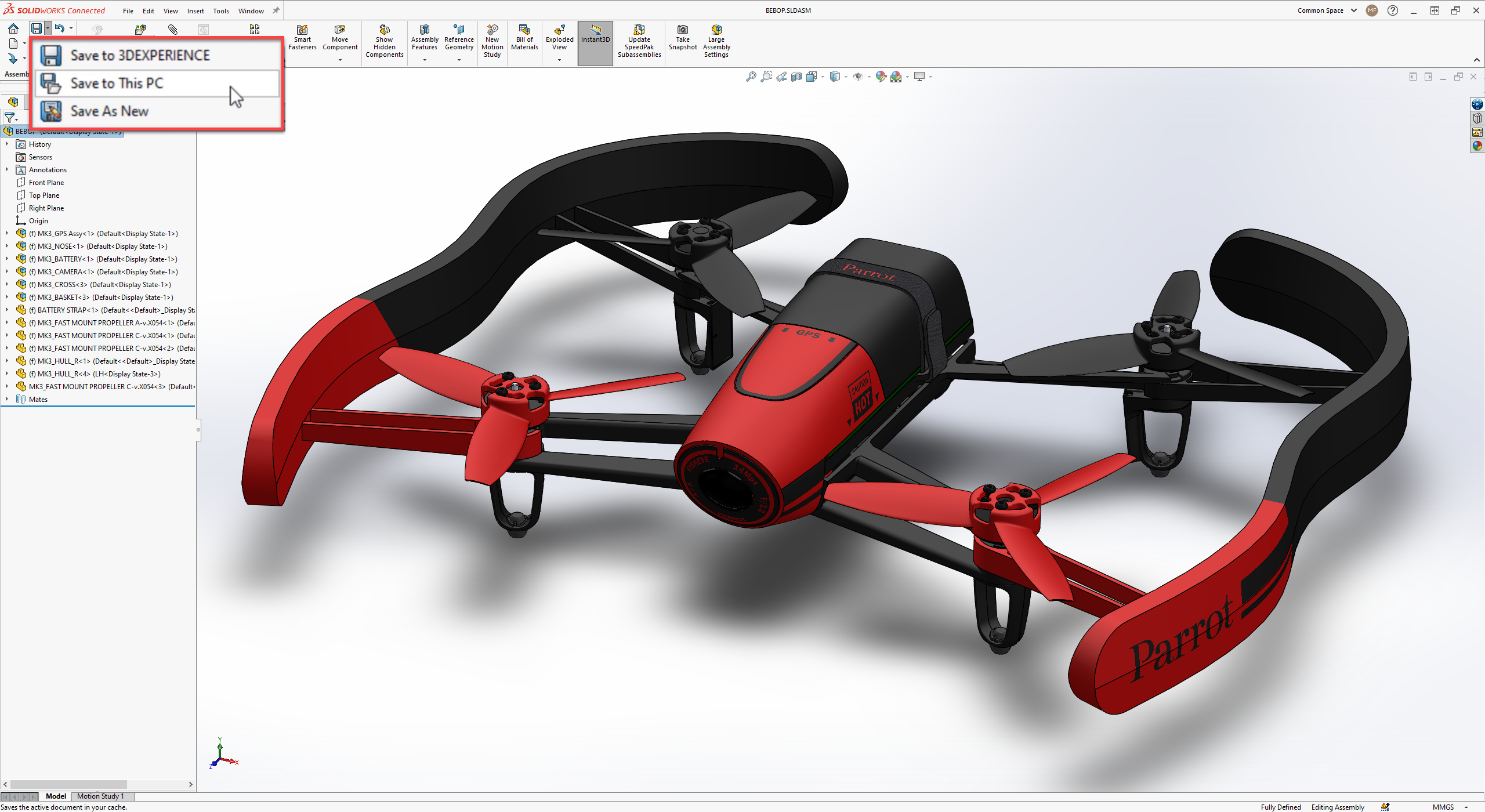The width and height of the screenshot is (1485, 812).
Task: Collapse the CommandManager ribbon chevron
Action: coord(1476,60)
